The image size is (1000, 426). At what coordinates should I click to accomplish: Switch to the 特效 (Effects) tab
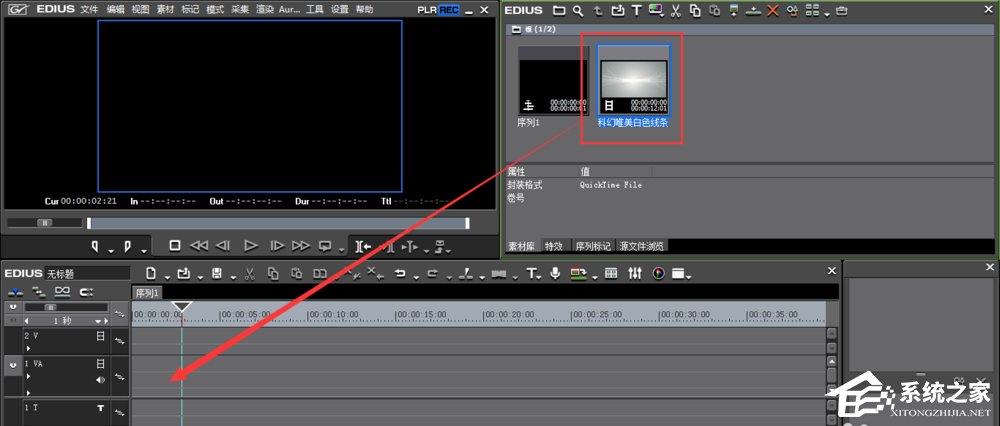point(553,245)
